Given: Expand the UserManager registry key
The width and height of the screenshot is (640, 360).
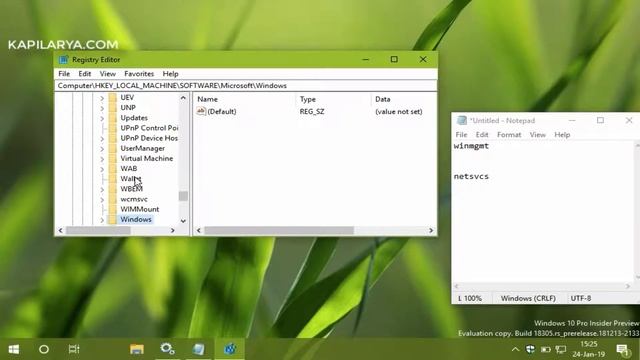Looking at the screenshot, I should pos(102,149).
